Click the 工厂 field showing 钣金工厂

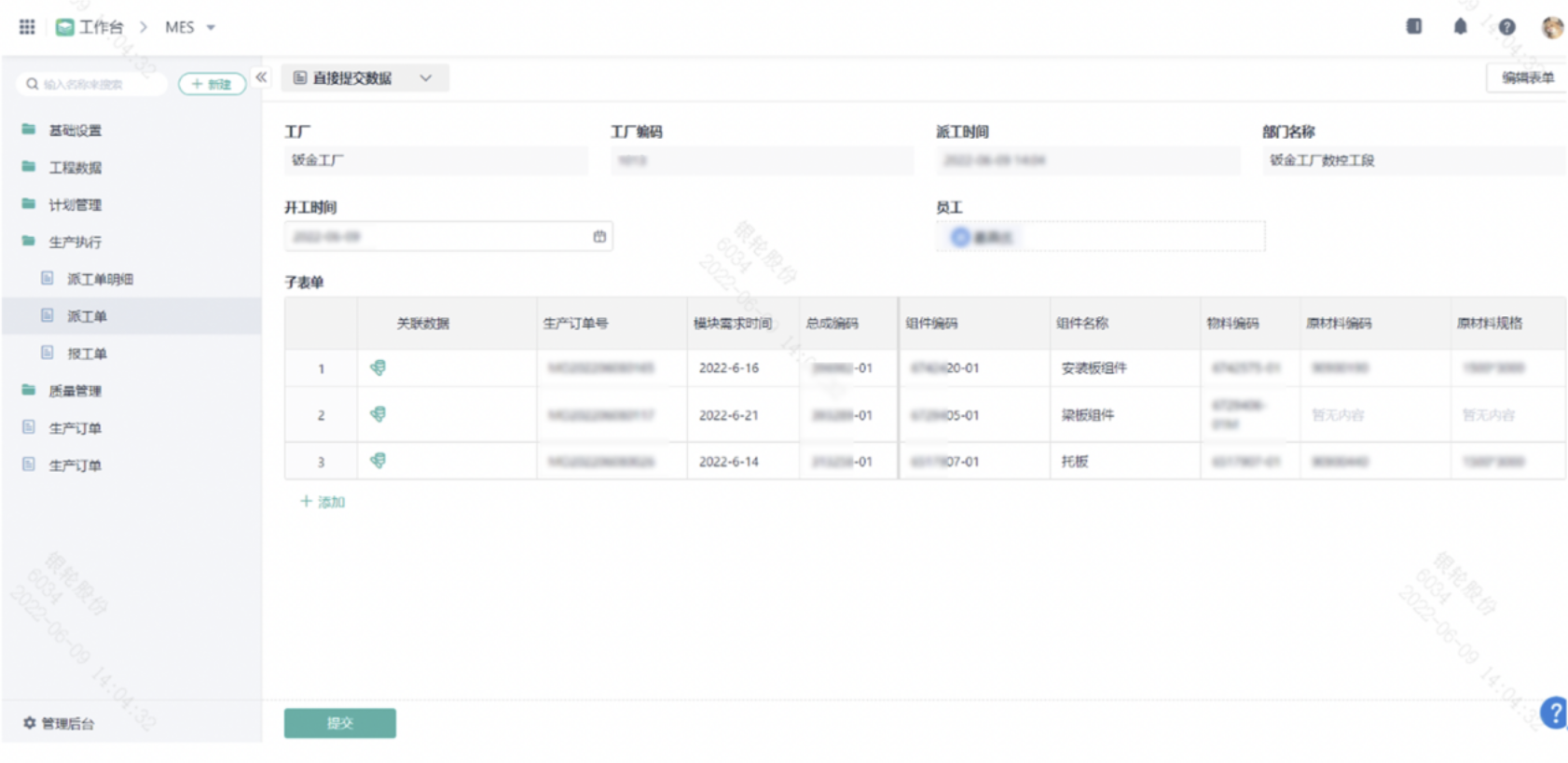coord(436,160)
